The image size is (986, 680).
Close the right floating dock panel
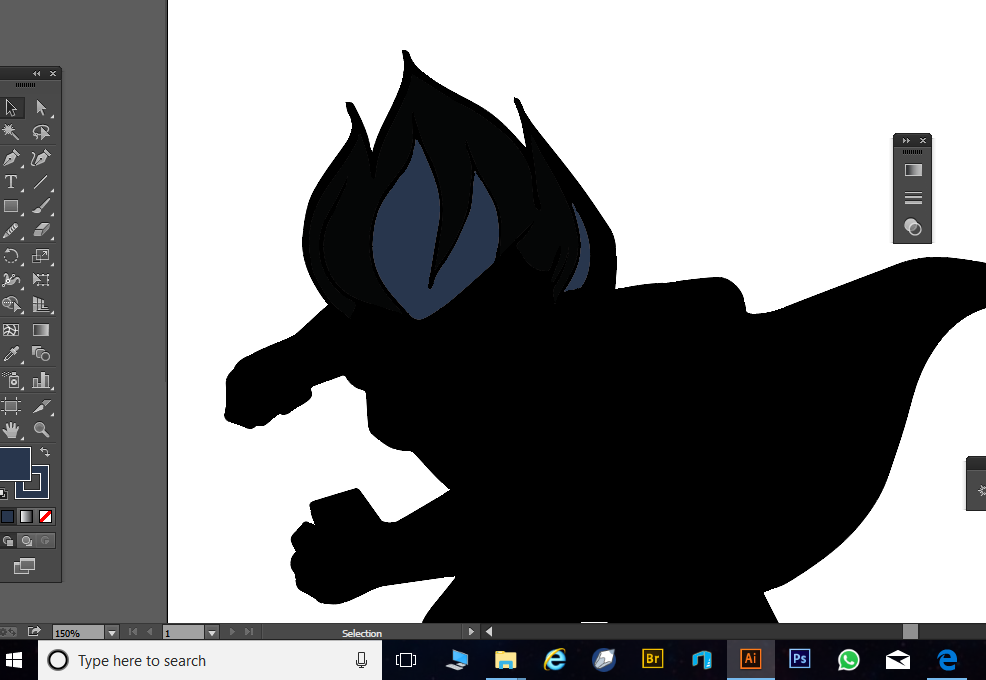(x=923, y=140)
